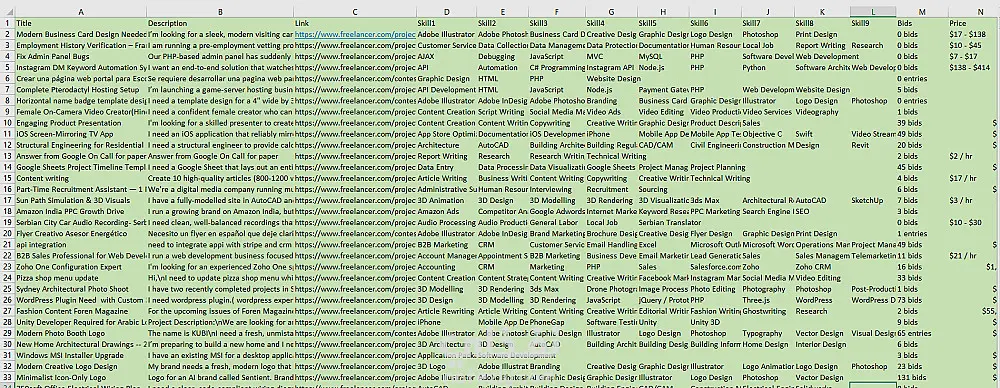Select "Engaging Product Presentation" title cell

pyautogui.click(x=81, y=123)
